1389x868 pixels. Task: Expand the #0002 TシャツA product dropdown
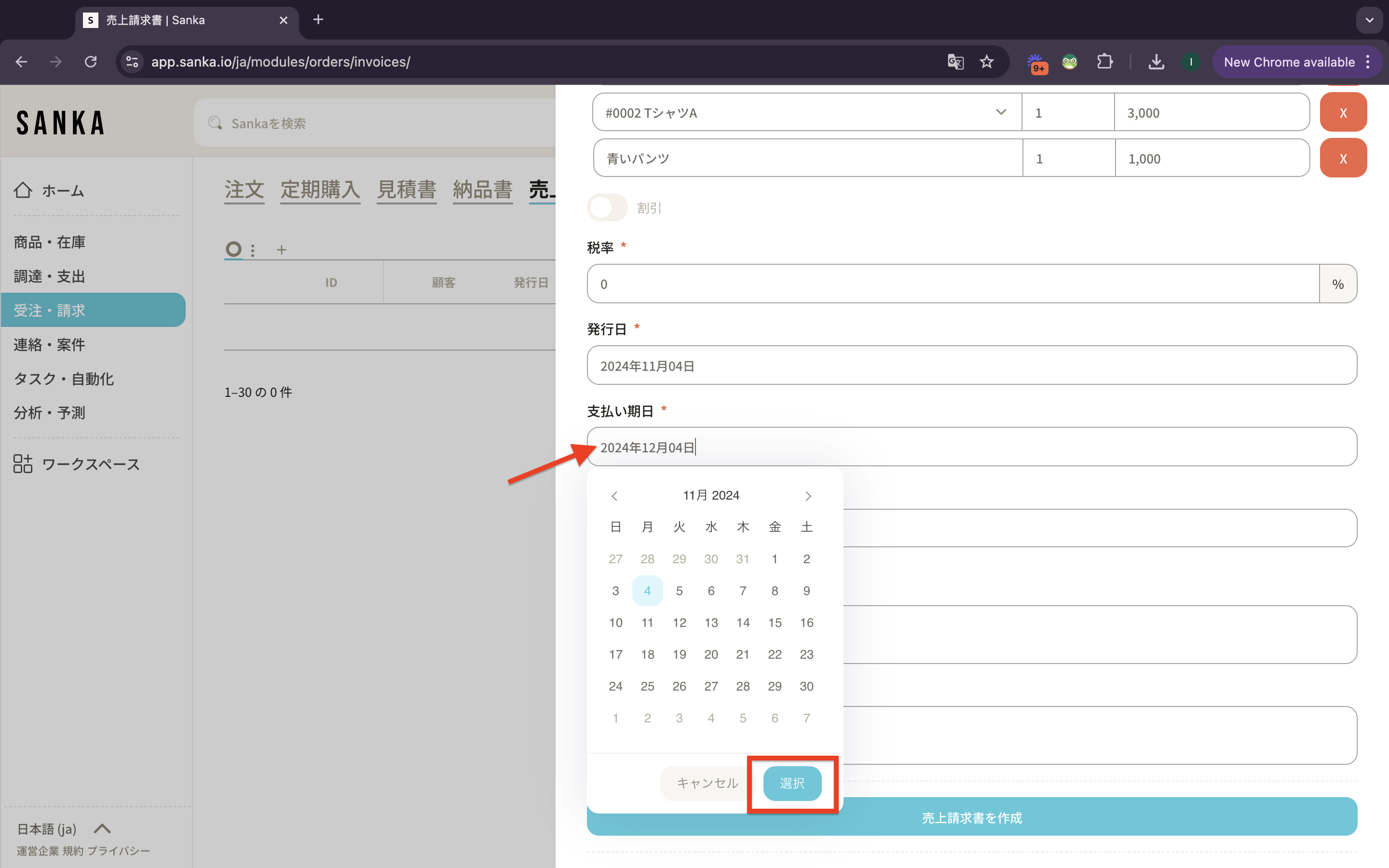pyautogui.click(x=1000, y=112)
